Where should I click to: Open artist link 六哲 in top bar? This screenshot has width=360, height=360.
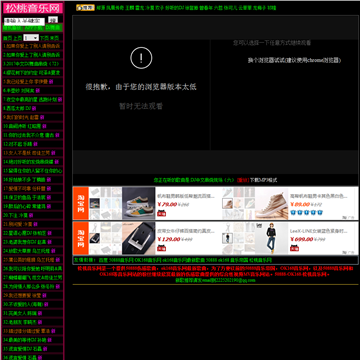click(x=218, y=8)
